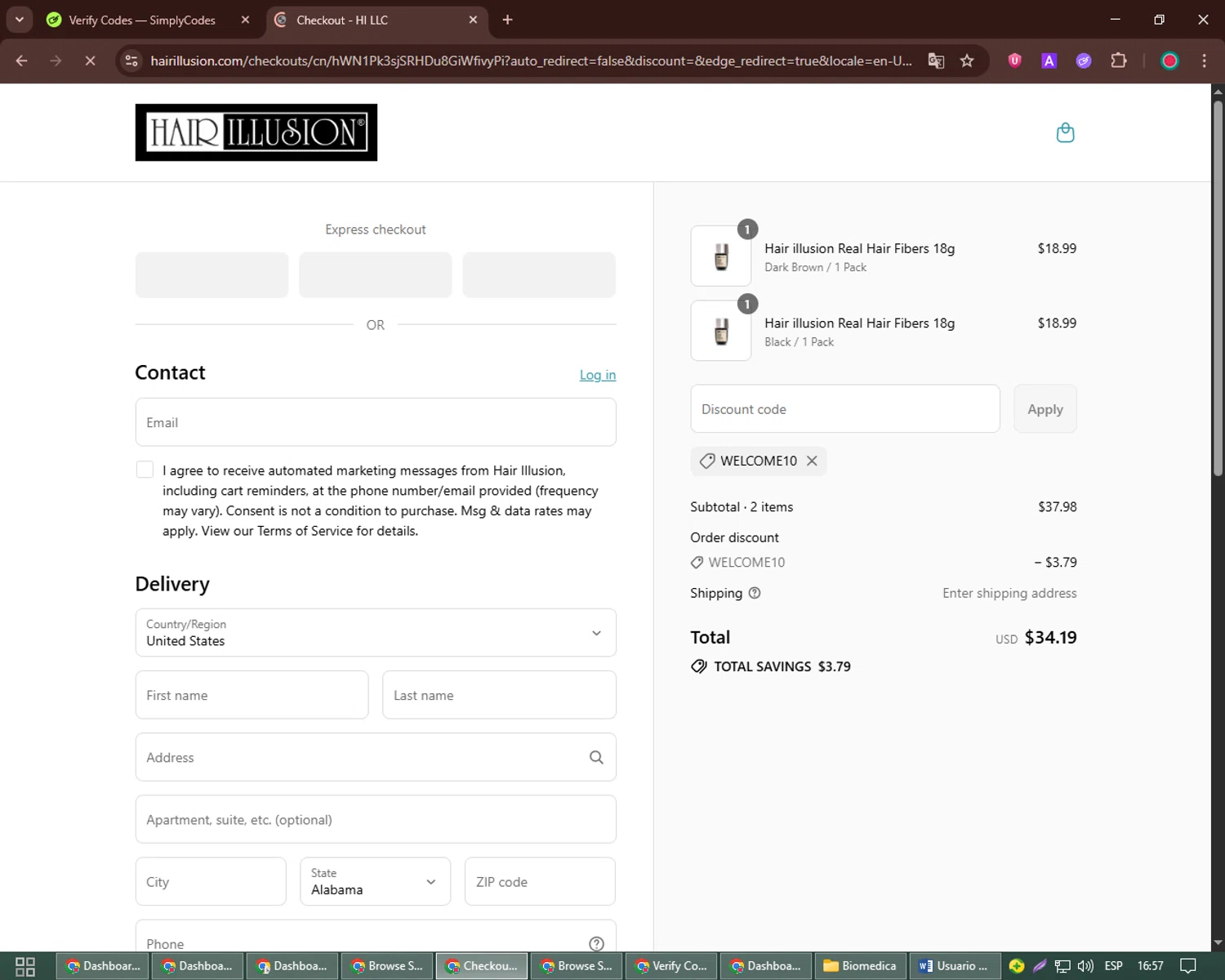Bookmark this page with the star icon
Viewport: 1225px width, 980px height.
(x=967, y=60)
